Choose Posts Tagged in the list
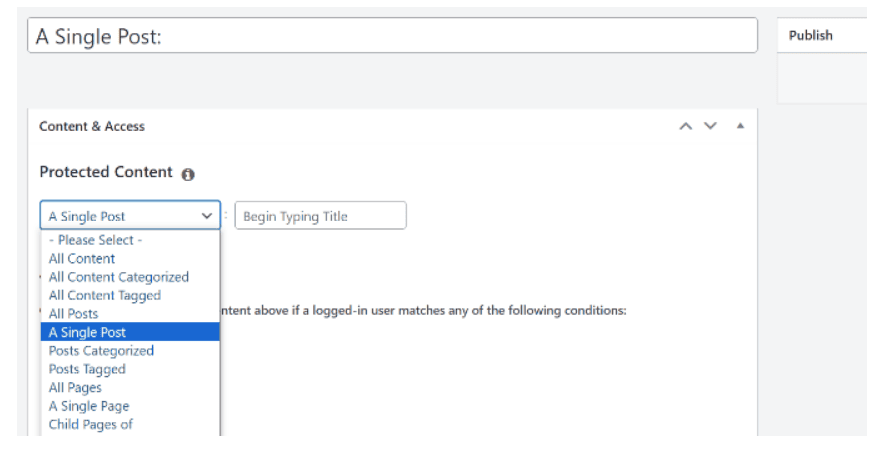This screenshot has height=454, width=883. point(87,369)
